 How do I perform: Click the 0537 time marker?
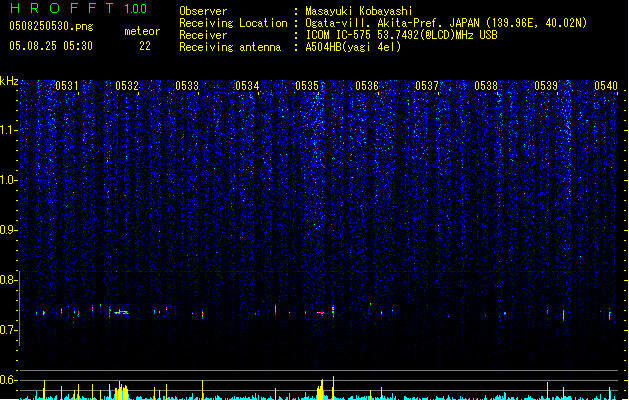tap(427, 86)
